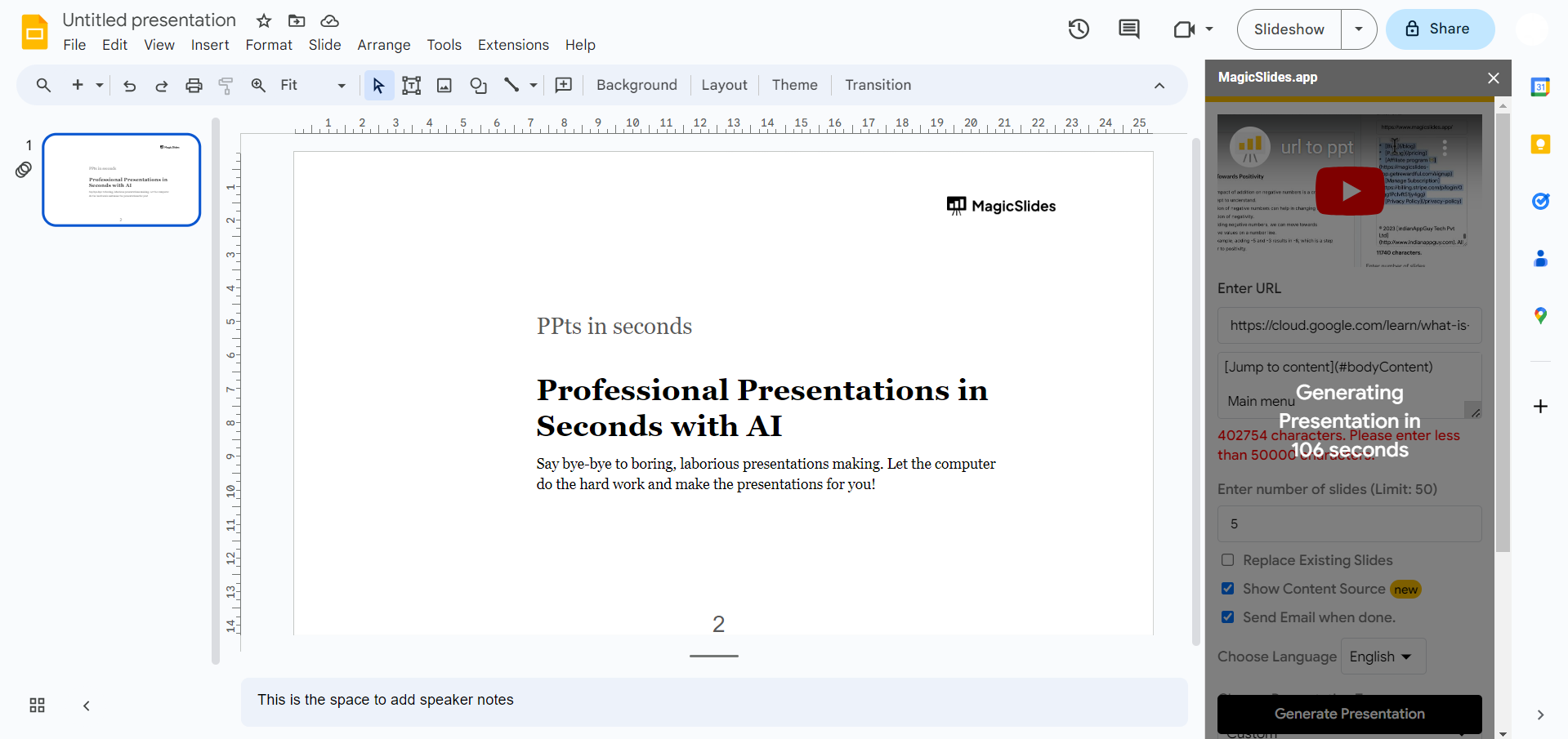The width and height of the screenshot is (1568, 739).
Task: Share the presentation
Action: coord(1441,29)
